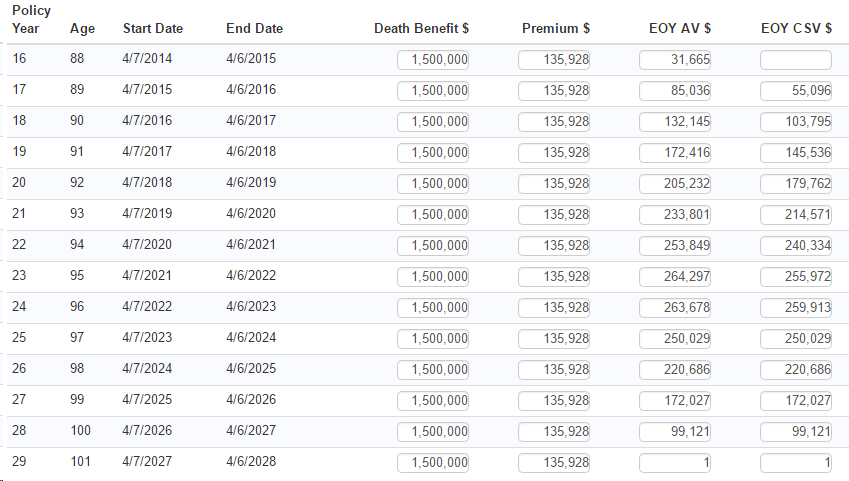Click the Death Benefit field for policy year 20
Image resolution: width=849 pixels, height=481 pixels.
[433, 184]
